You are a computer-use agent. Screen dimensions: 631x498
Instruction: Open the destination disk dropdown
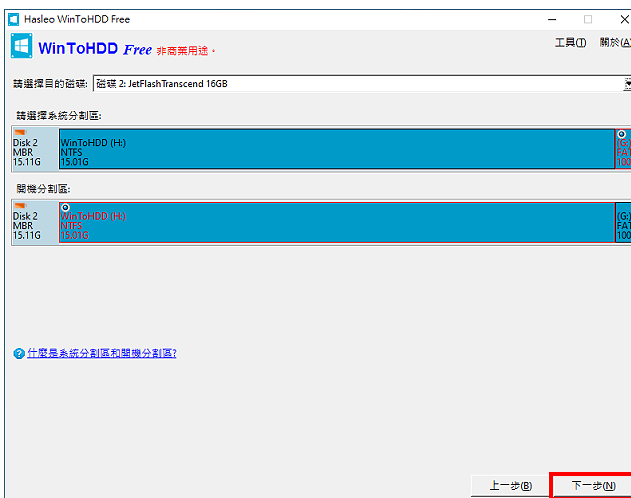pyautogui.click(x=361, y=84)
